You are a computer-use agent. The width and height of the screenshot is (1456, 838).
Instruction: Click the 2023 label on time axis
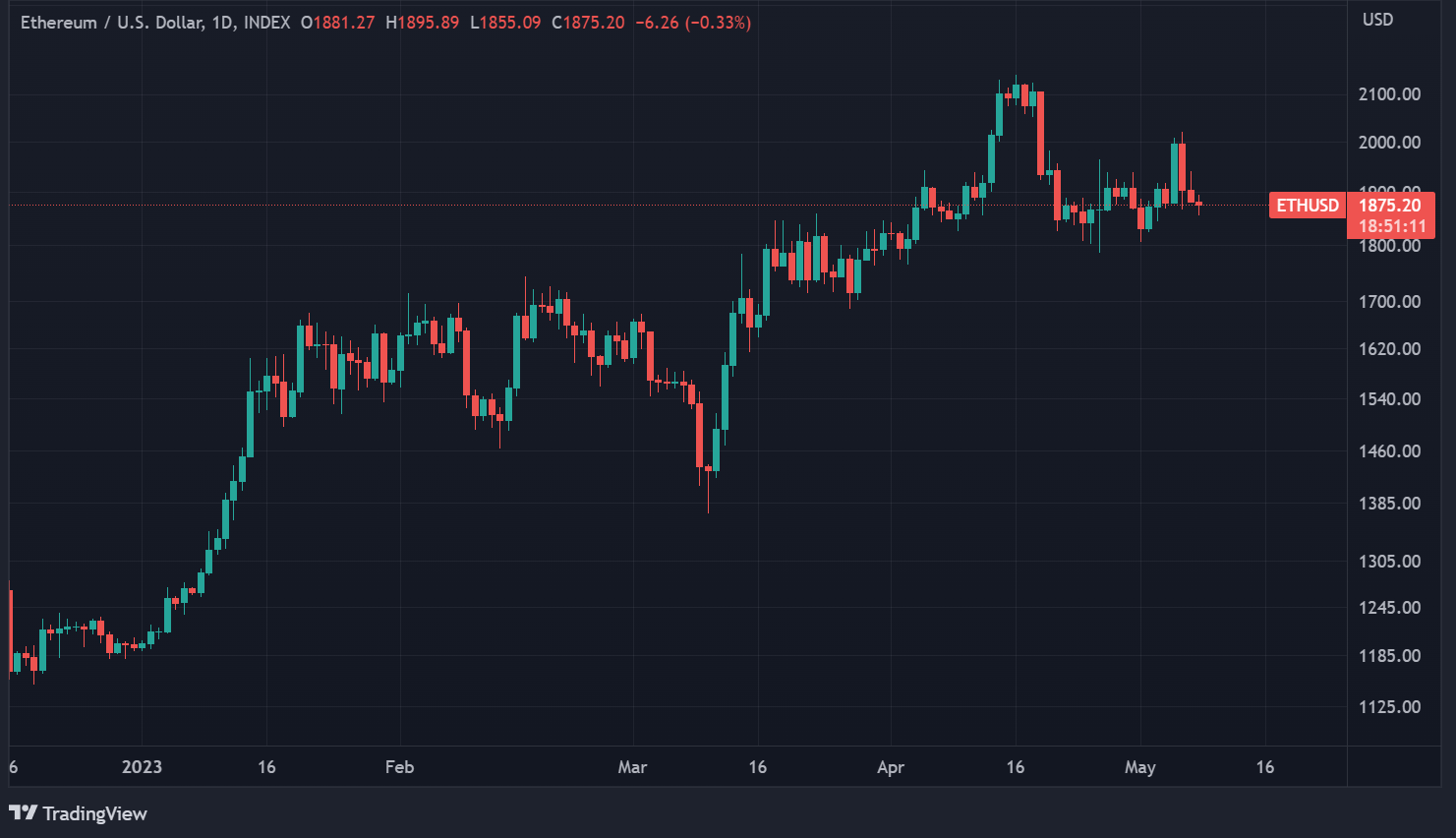pyautogui.click(x=142, y=767)
